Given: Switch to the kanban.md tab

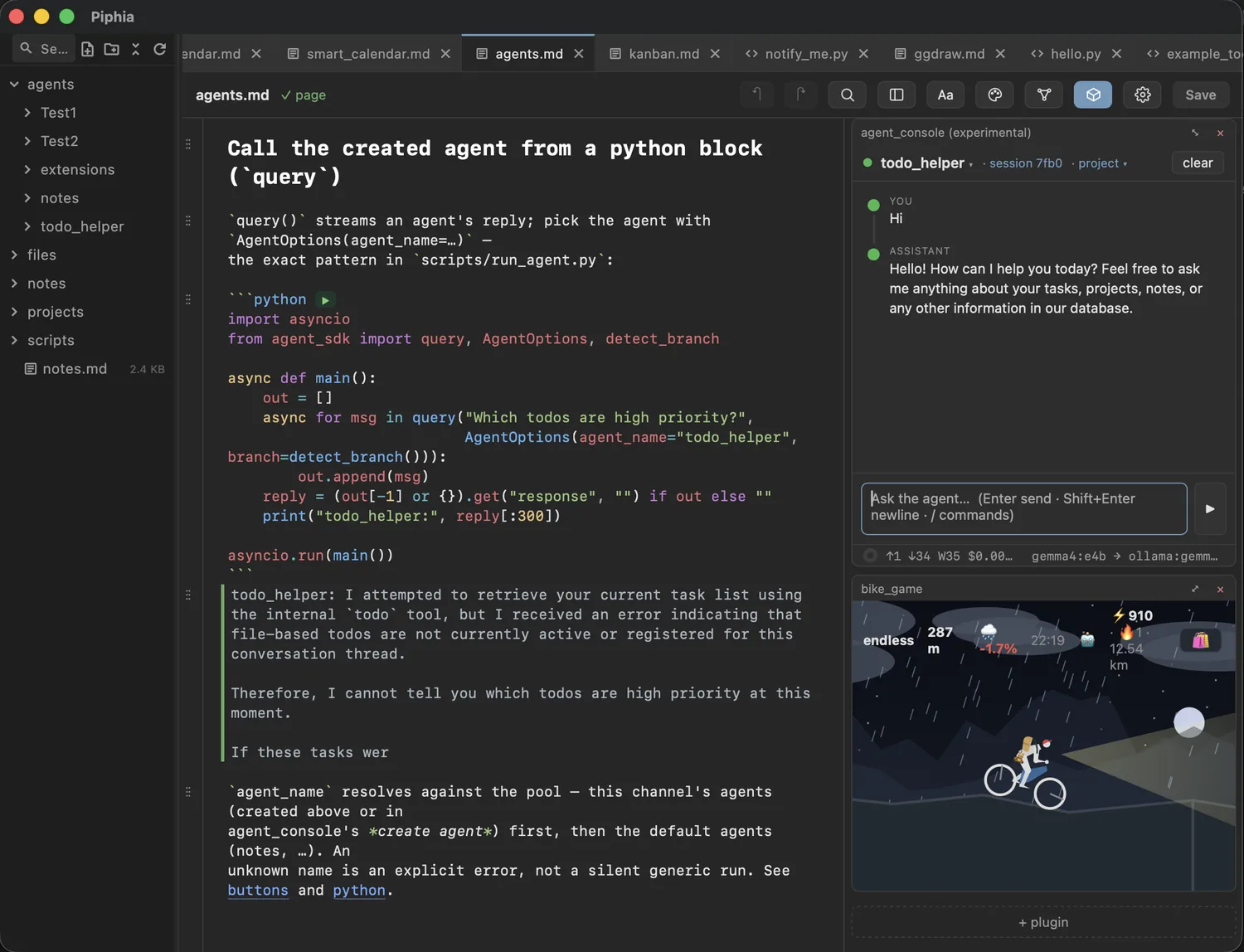Looking at the screenshot, I should (x=663, y=53).
